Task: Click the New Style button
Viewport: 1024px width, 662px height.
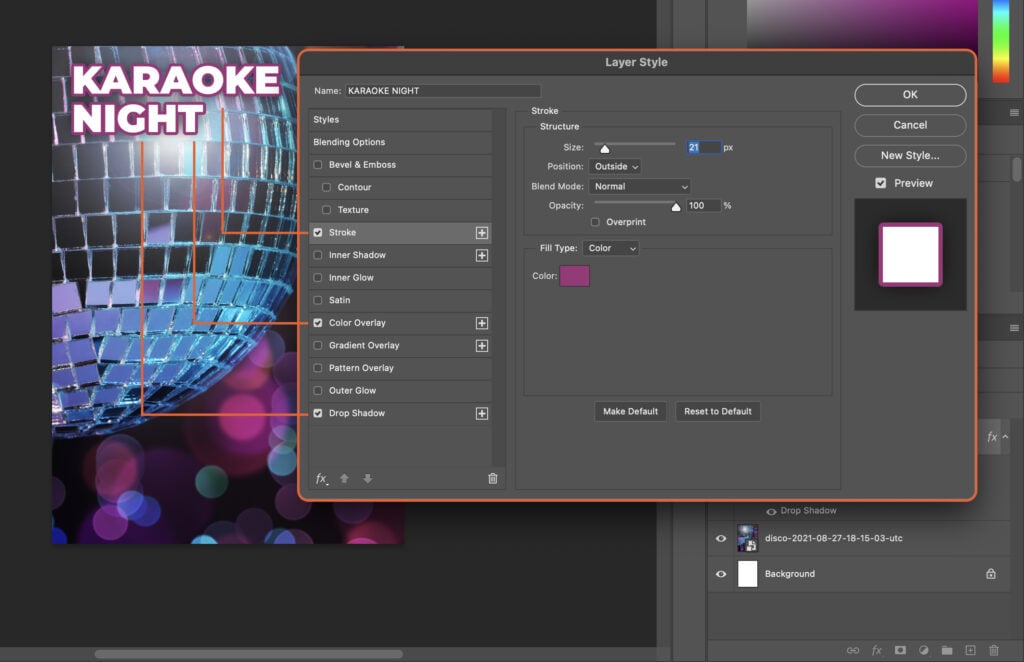Action: (x=909, y=155)
